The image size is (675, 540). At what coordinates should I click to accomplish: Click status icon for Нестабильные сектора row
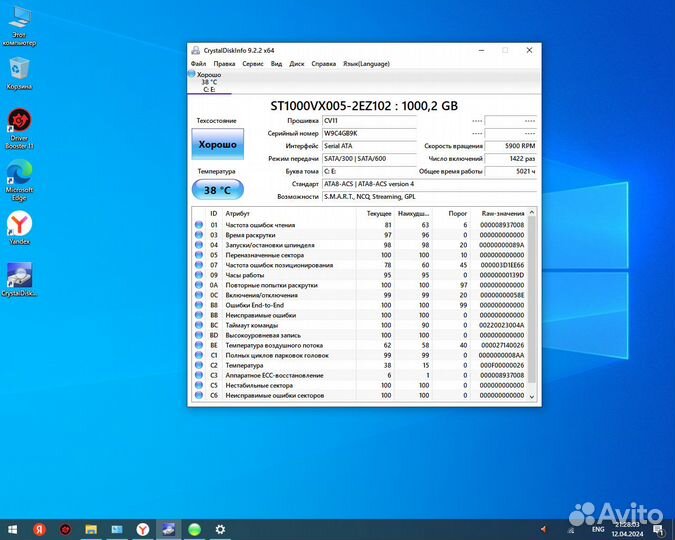199,385
